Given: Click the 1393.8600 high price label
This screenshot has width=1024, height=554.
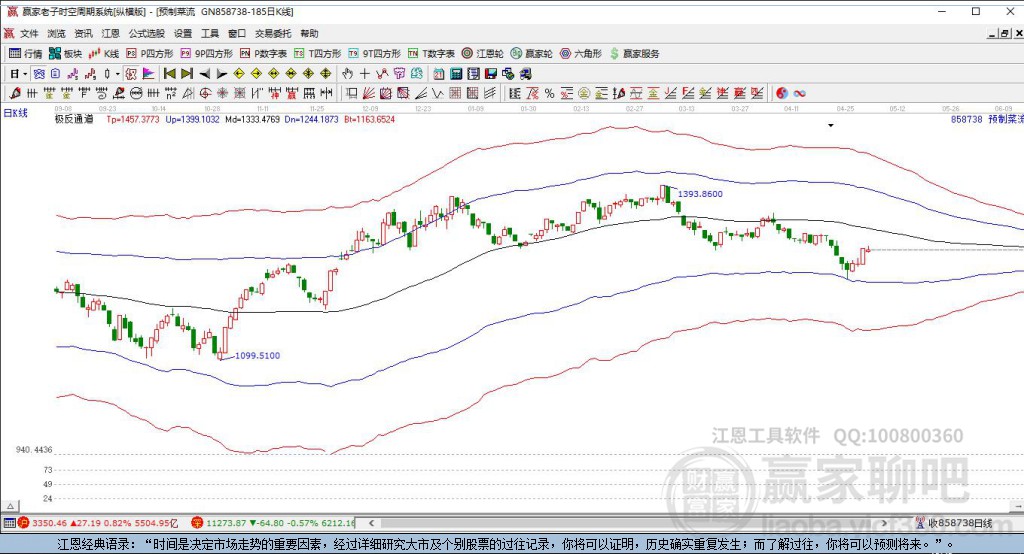Looking at the screenshot, I should click(700, 194).
